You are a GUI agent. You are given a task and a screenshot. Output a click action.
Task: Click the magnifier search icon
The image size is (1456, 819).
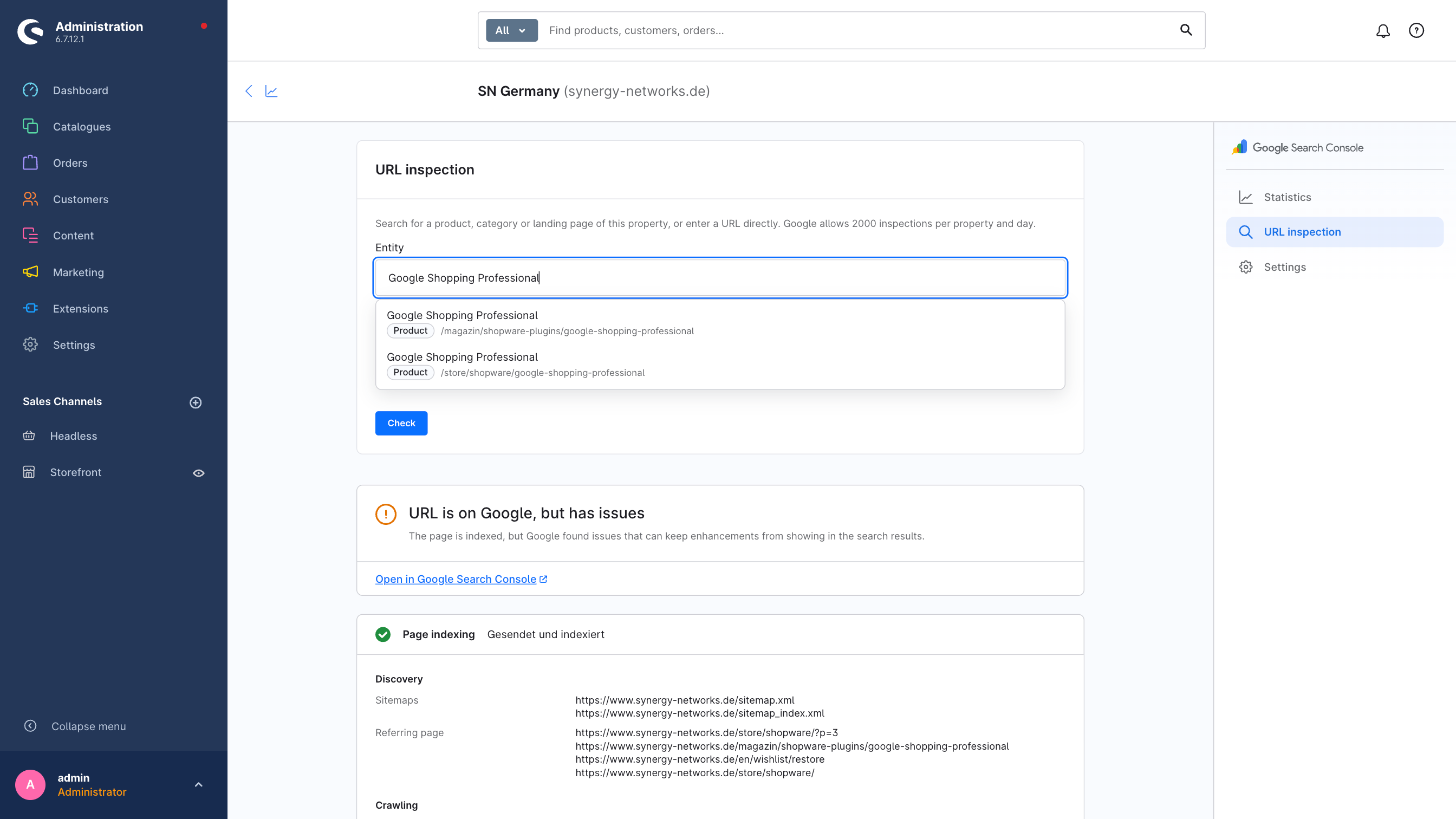click(x=1186, y=30)
